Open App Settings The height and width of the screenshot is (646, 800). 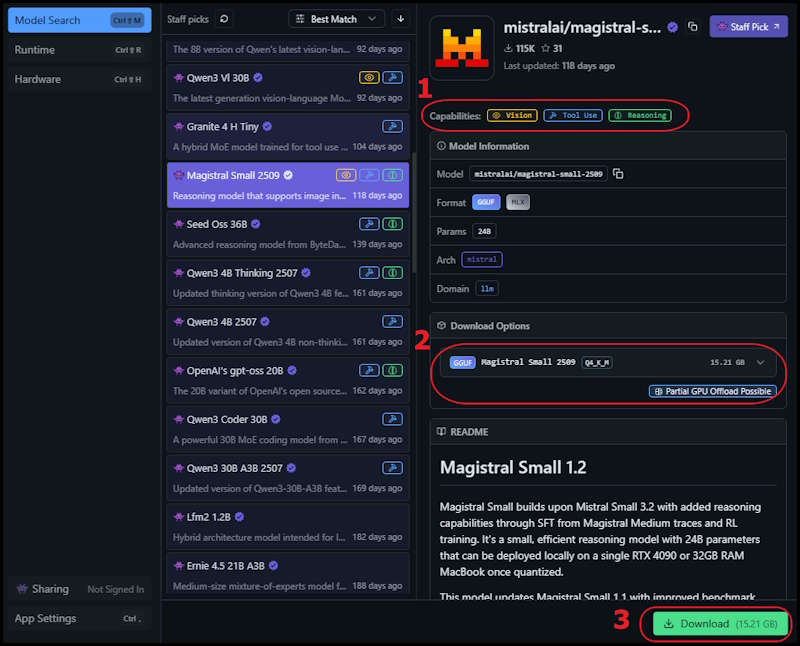pos(80,618)
